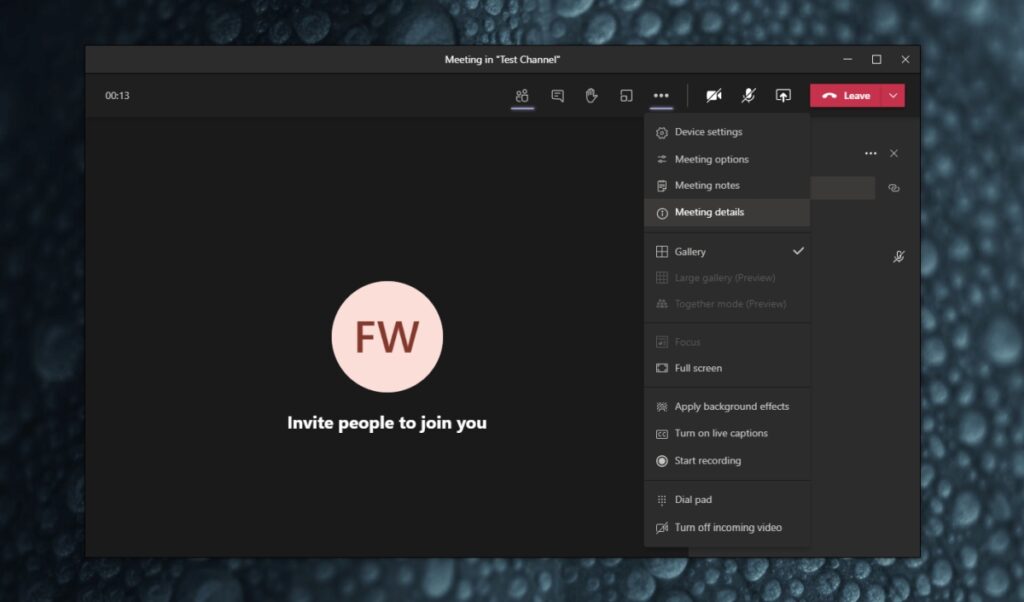Expand the Leave button dropdown
The height and width of the screenshot is (602, 1024).
(893, 95)
